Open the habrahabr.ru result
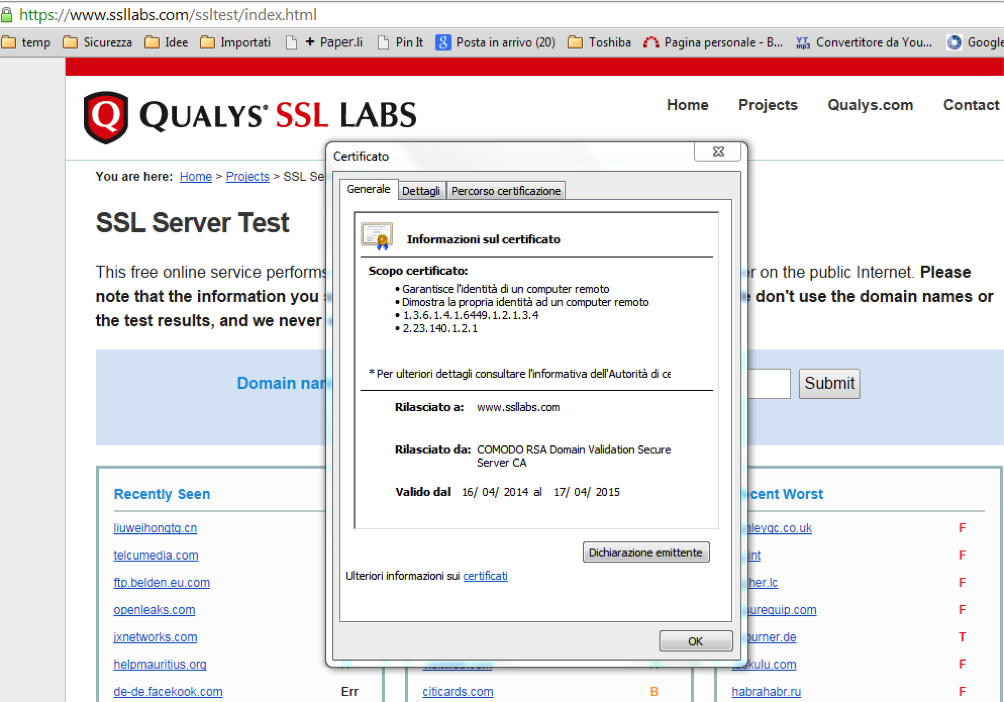Screen dimensions: 1004x702 766,692
